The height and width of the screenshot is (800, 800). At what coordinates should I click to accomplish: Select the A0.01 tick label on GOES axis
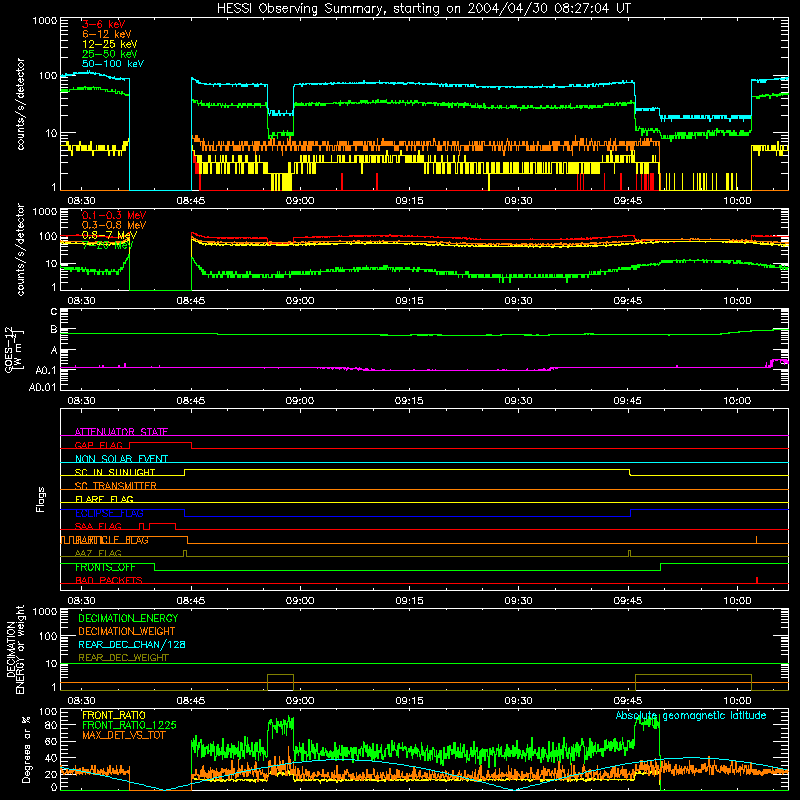tap(42, 387)
